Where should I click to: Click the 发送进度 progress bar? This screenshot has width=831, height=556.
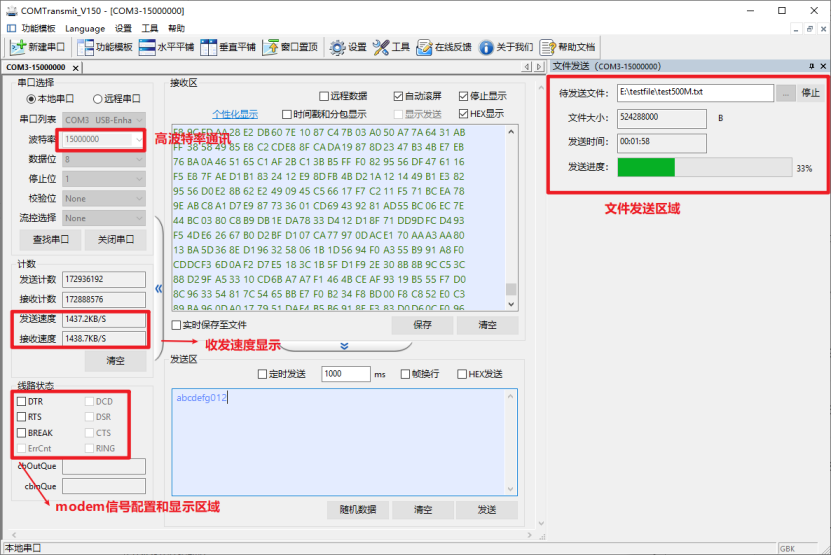click(705, 167)
